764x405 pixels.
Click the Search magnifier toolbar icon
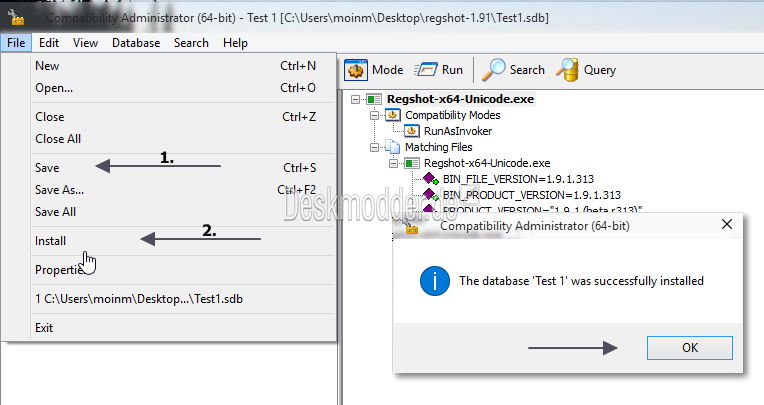[x=494, y=70]
